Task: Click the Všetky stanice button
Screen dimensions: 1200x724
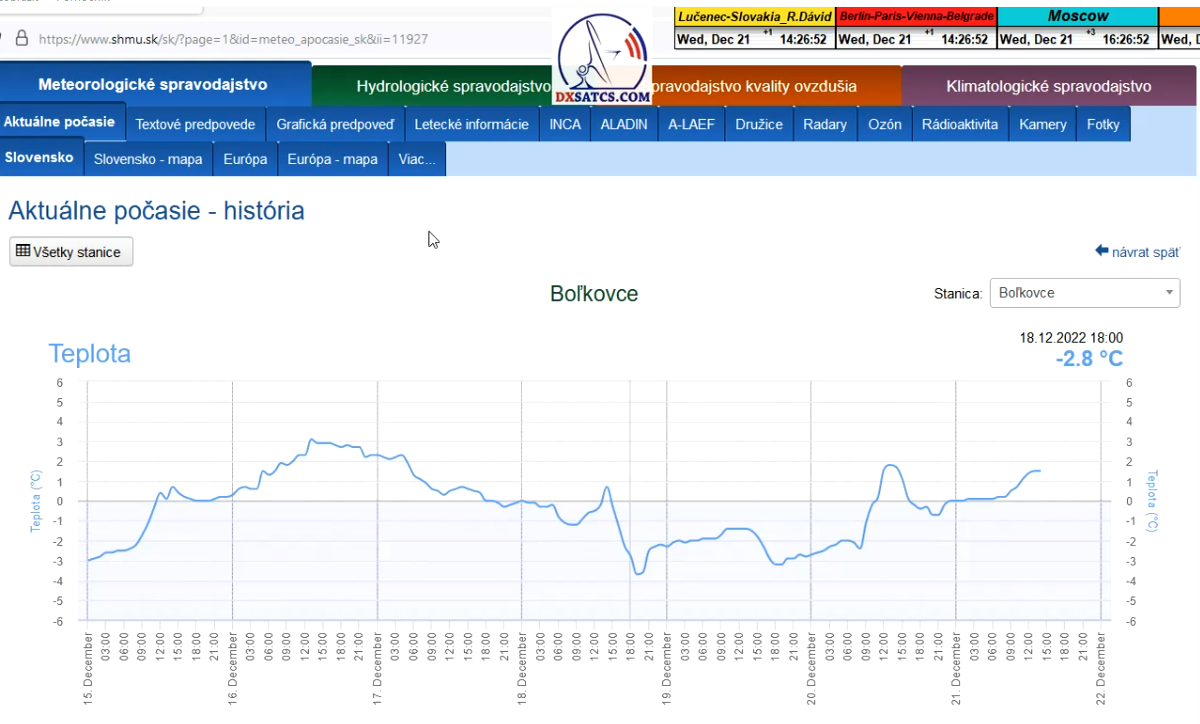Action: point(70,252)
